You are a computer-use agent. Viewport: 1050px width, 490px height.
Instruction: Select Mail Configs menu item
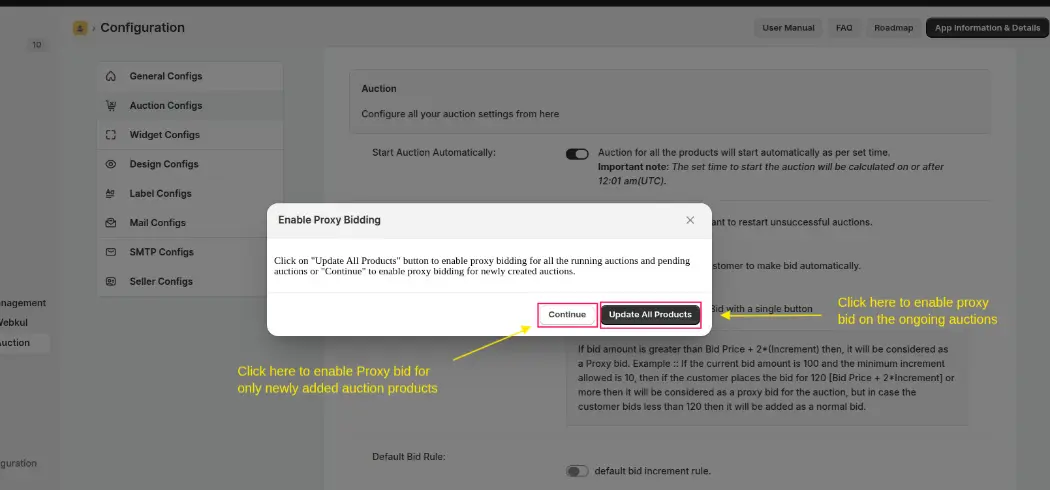[x=190, y=223]
